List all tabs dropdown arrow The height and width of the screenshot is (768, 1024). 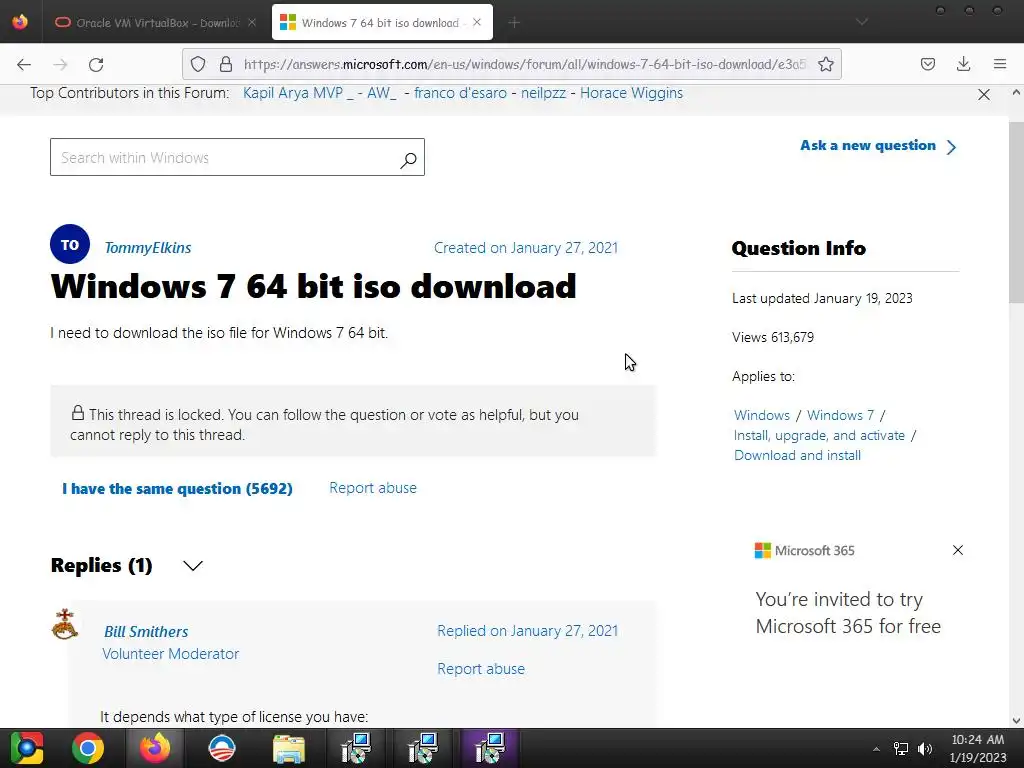(x=862, y=22)
